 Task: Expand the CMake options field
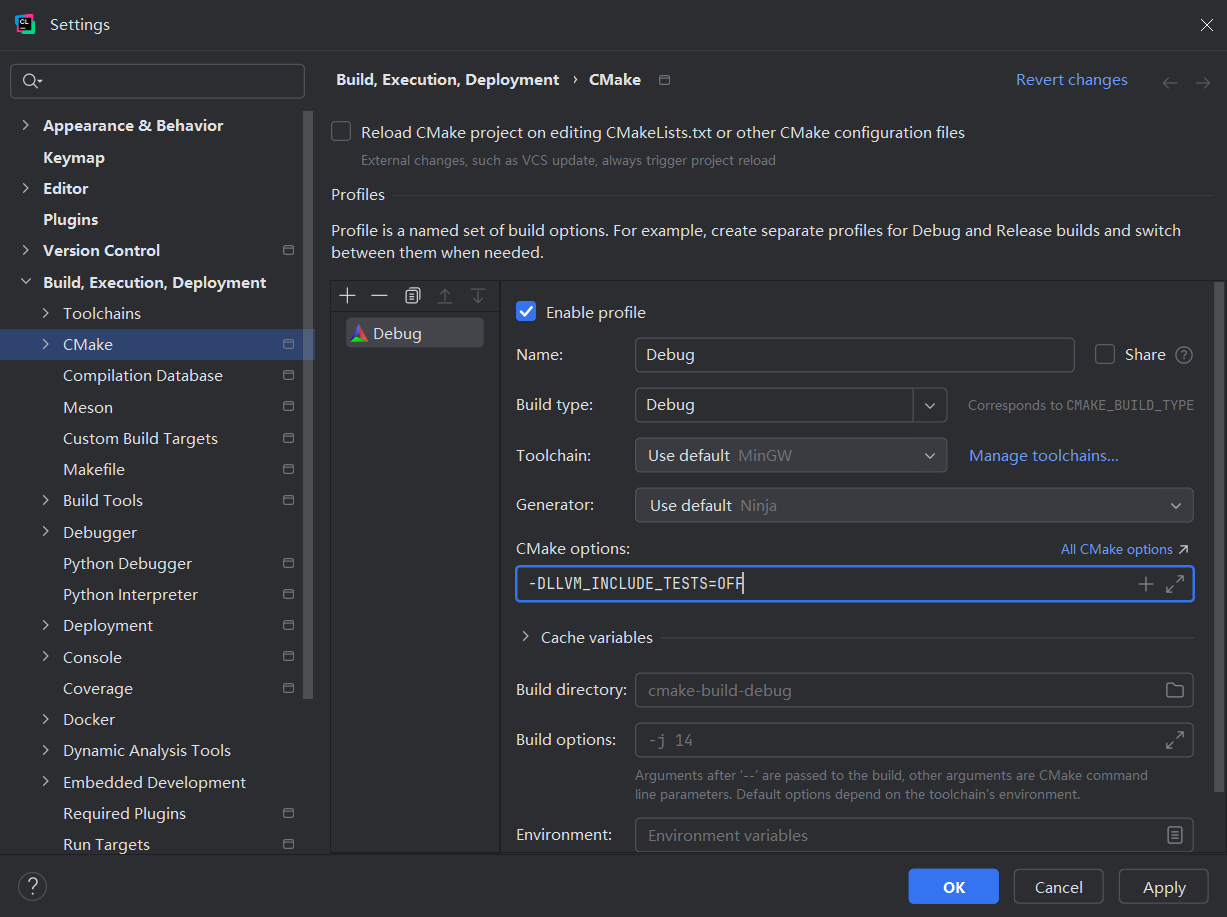(1175, 584)
